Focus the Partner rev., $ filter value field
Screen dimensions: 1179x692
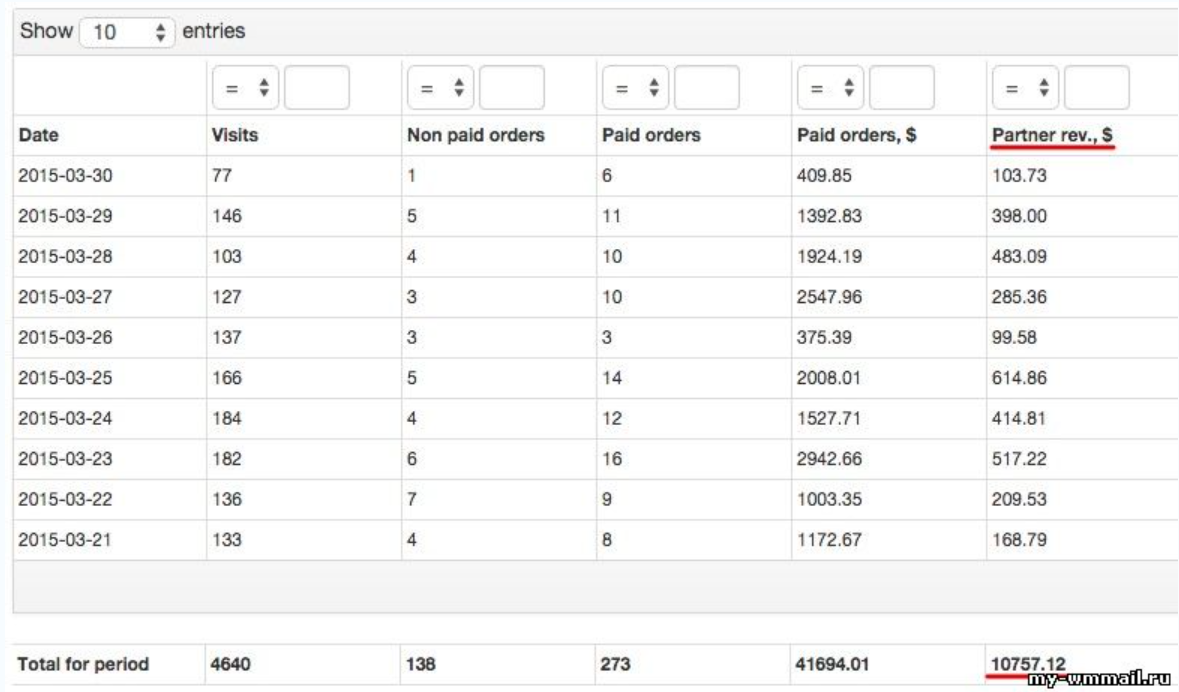[1096, 88]
